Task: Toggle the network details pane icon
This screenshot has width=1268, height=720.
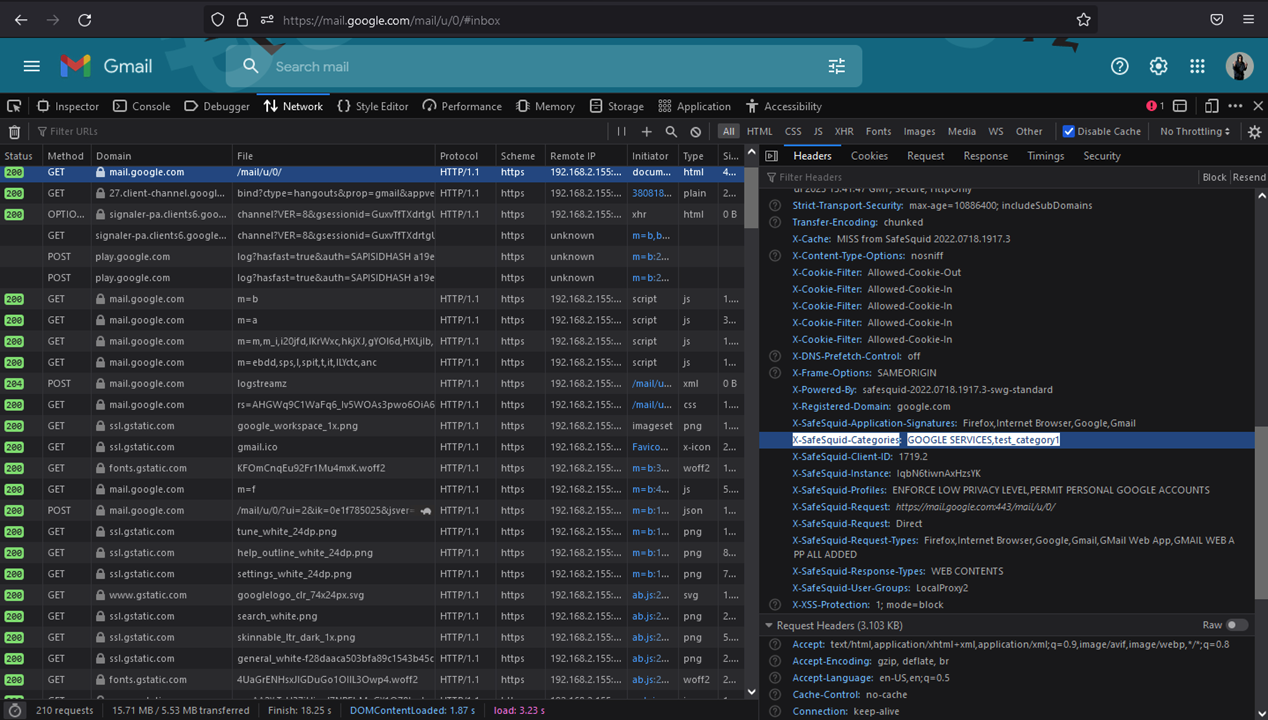Action: click(x=771, y=156)
